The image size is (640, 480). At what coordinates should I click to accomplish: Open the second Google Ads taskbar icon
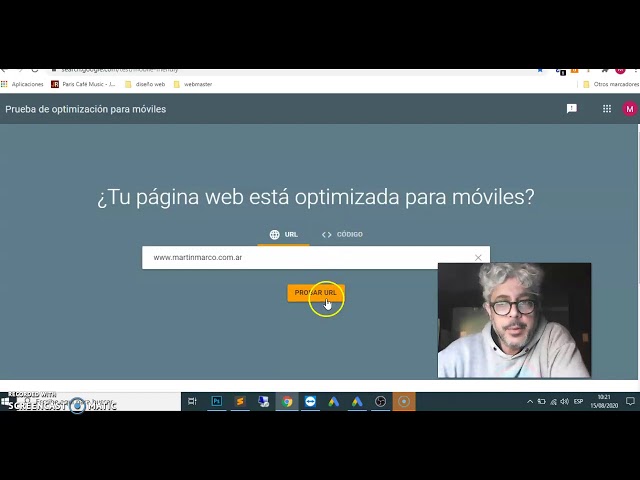(x=357, y=402)
